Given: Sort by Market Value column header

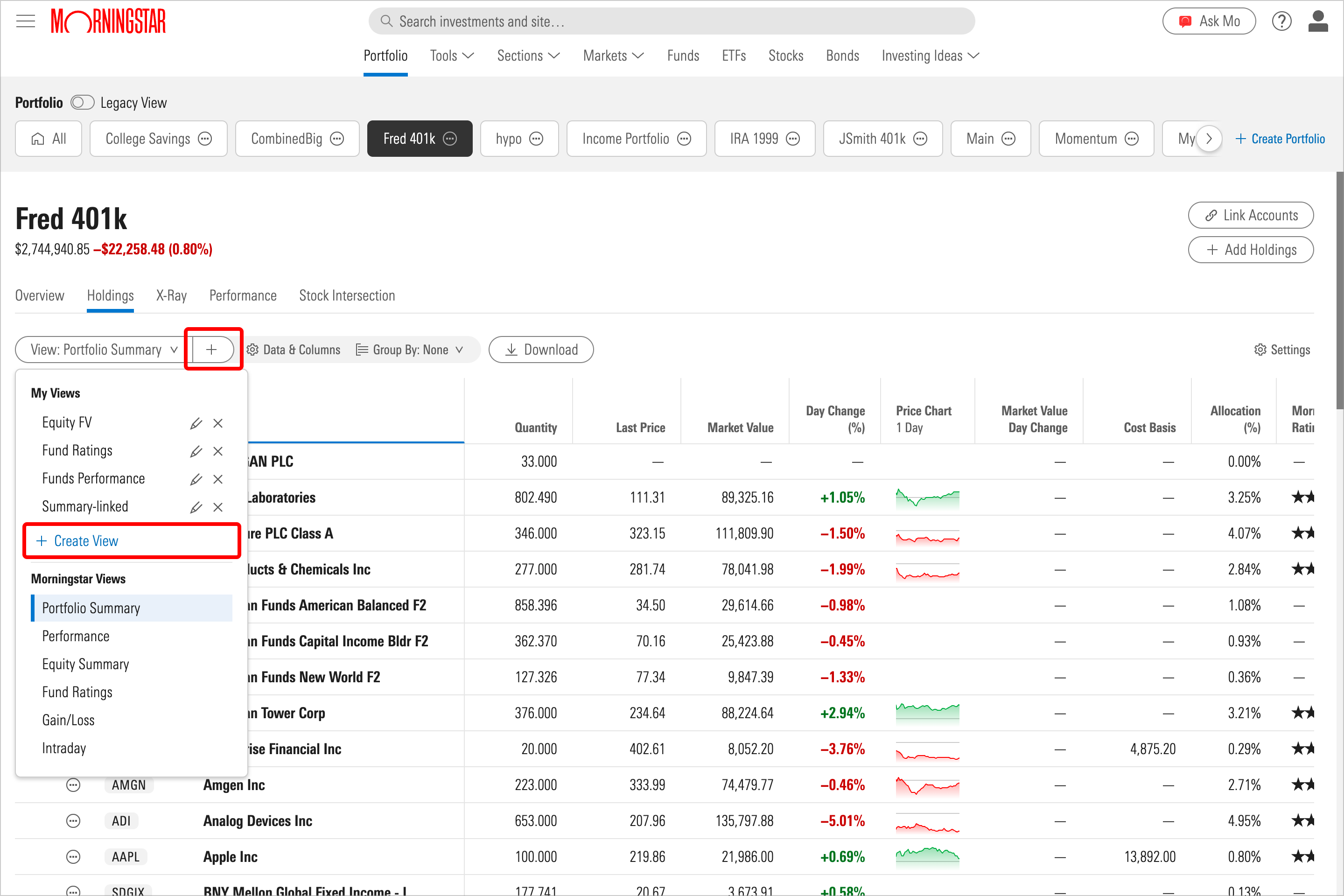Looking at the screenshot, I should click(740, 428).
